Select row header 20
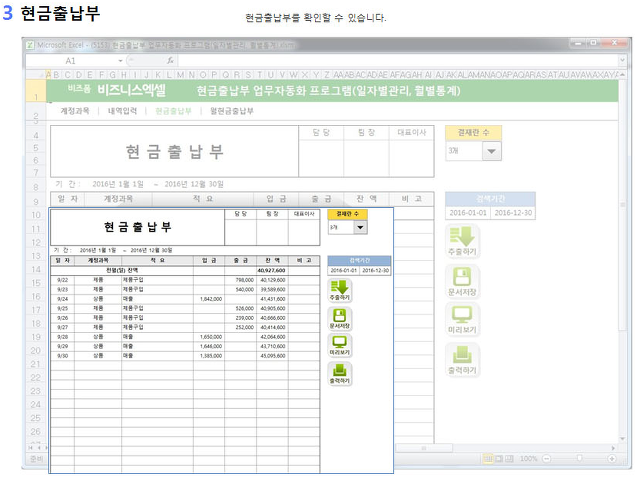 point(36,351)
